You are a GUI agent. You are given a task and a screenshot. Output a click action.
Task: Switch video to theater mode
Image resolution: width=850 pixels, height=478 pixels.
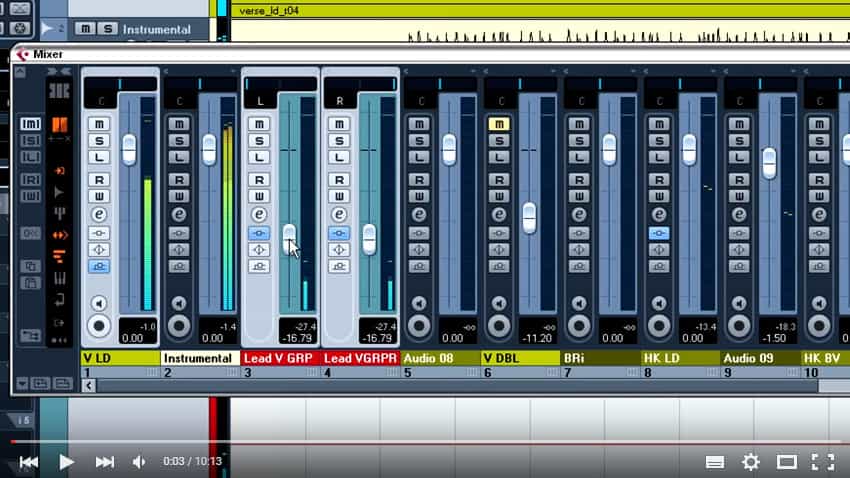[787, 462]
